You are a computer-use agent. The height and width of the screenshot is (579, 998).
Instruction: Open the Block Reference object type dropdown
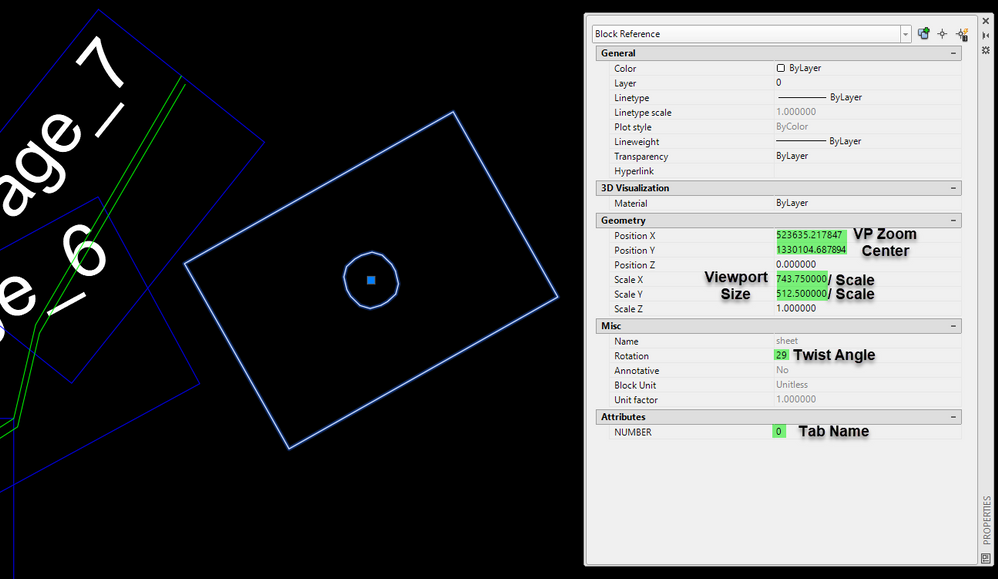tap(906, 34)
